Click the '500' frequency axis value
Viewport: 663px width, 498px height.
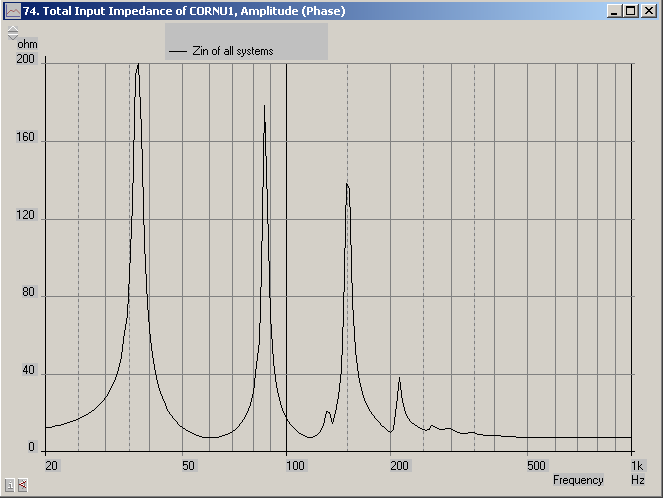tap(537, 466)
